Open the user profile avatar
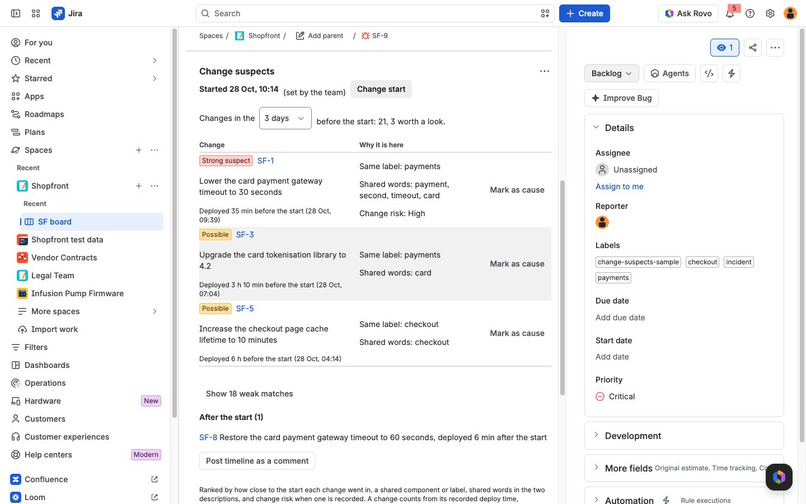This screenshot has width=806, height=504. coord(790,13)
